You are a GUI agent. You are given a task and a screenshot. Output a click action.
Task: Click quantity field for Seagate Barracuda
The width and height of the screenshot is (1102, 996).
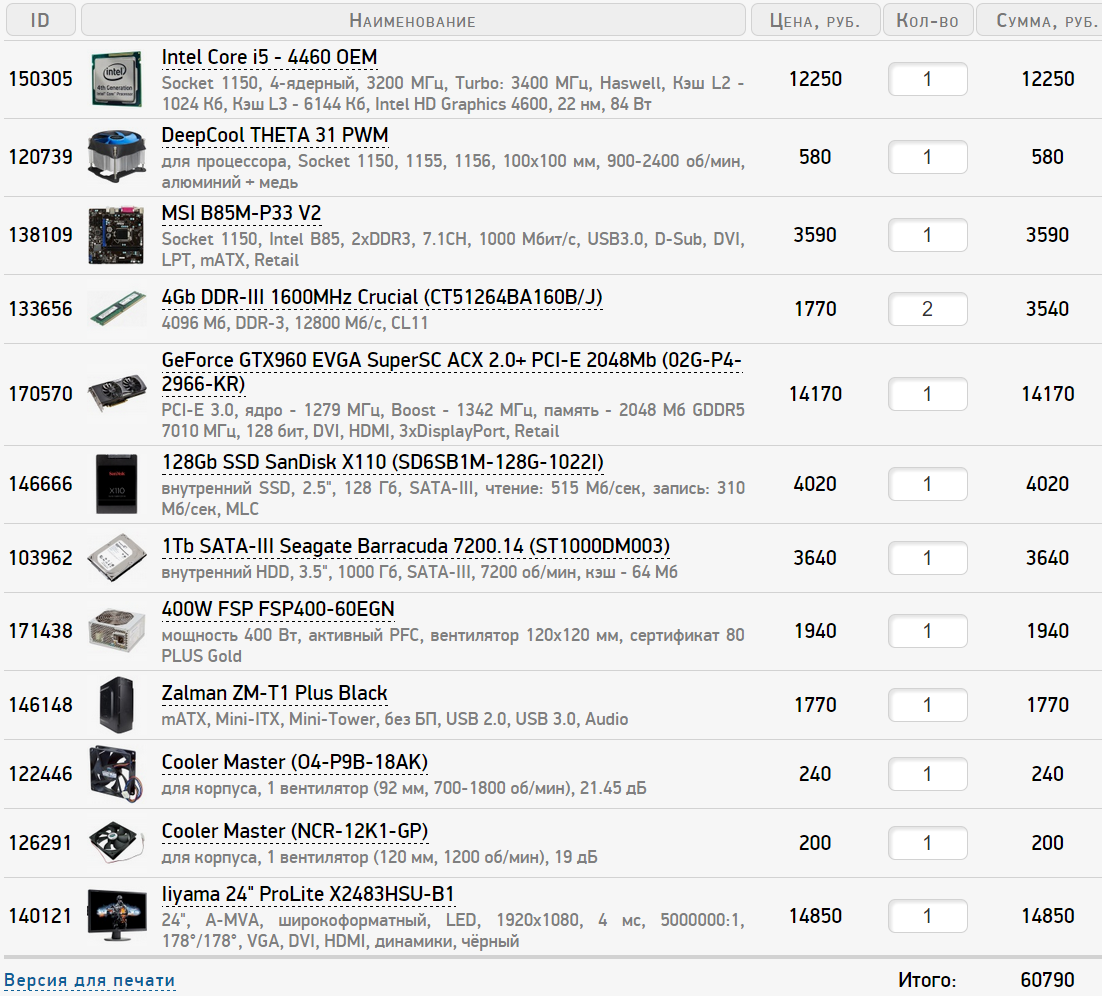[927, 557]
